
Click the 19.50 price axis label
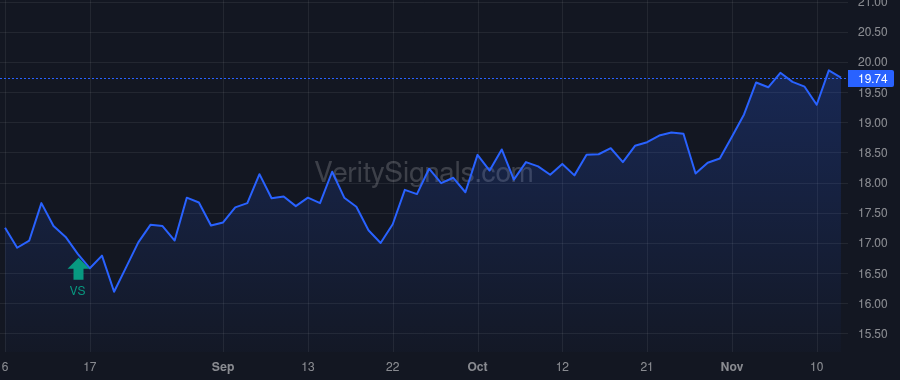[x=872, y=93]
